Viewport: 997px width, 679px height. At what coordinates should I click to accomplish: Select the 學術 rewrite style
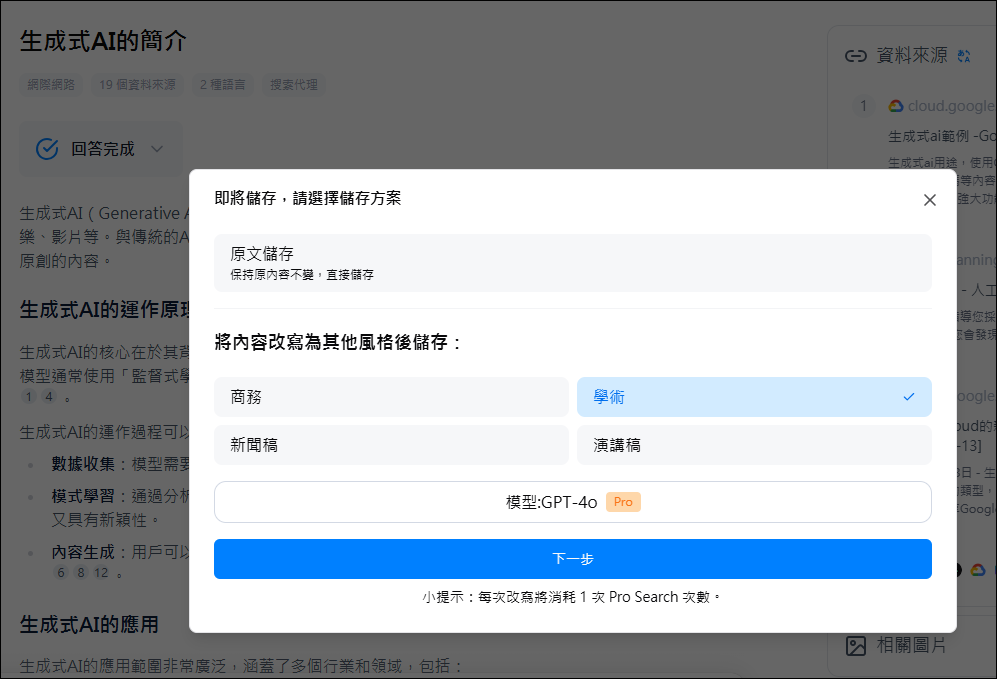[754, 397]
